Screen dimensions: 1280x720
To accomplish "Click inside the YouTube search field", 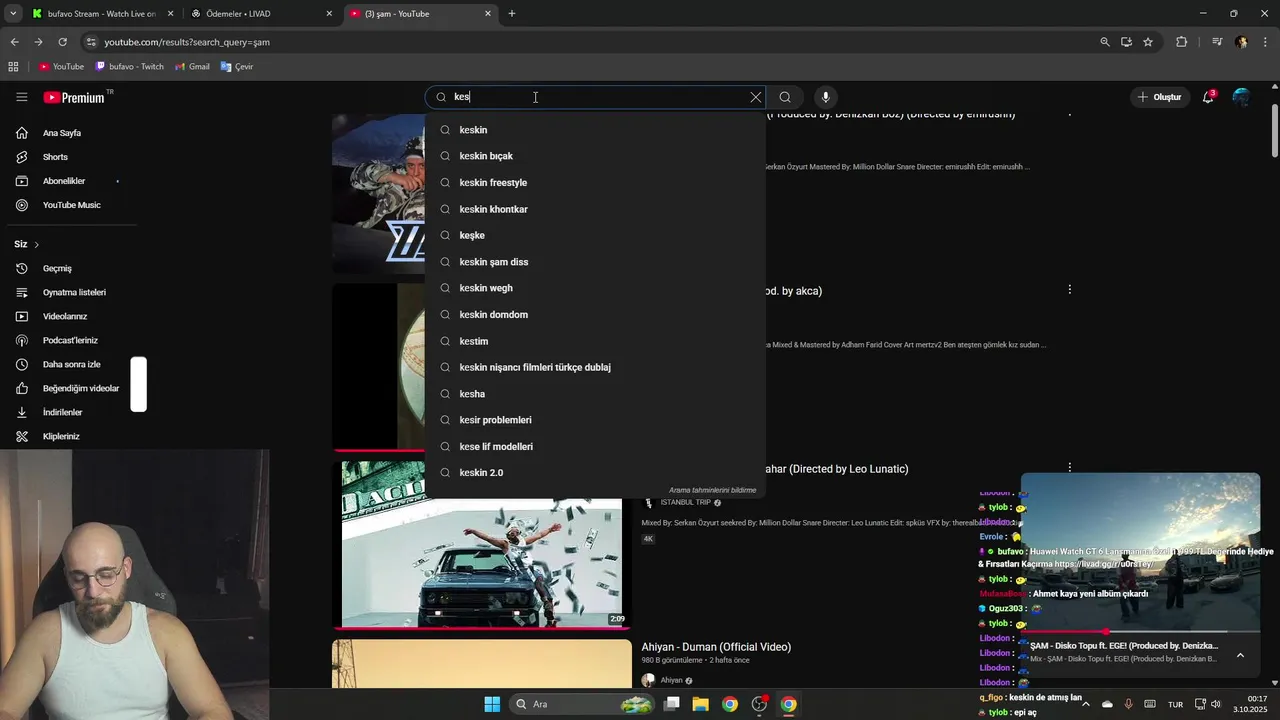I will (596, 97).
